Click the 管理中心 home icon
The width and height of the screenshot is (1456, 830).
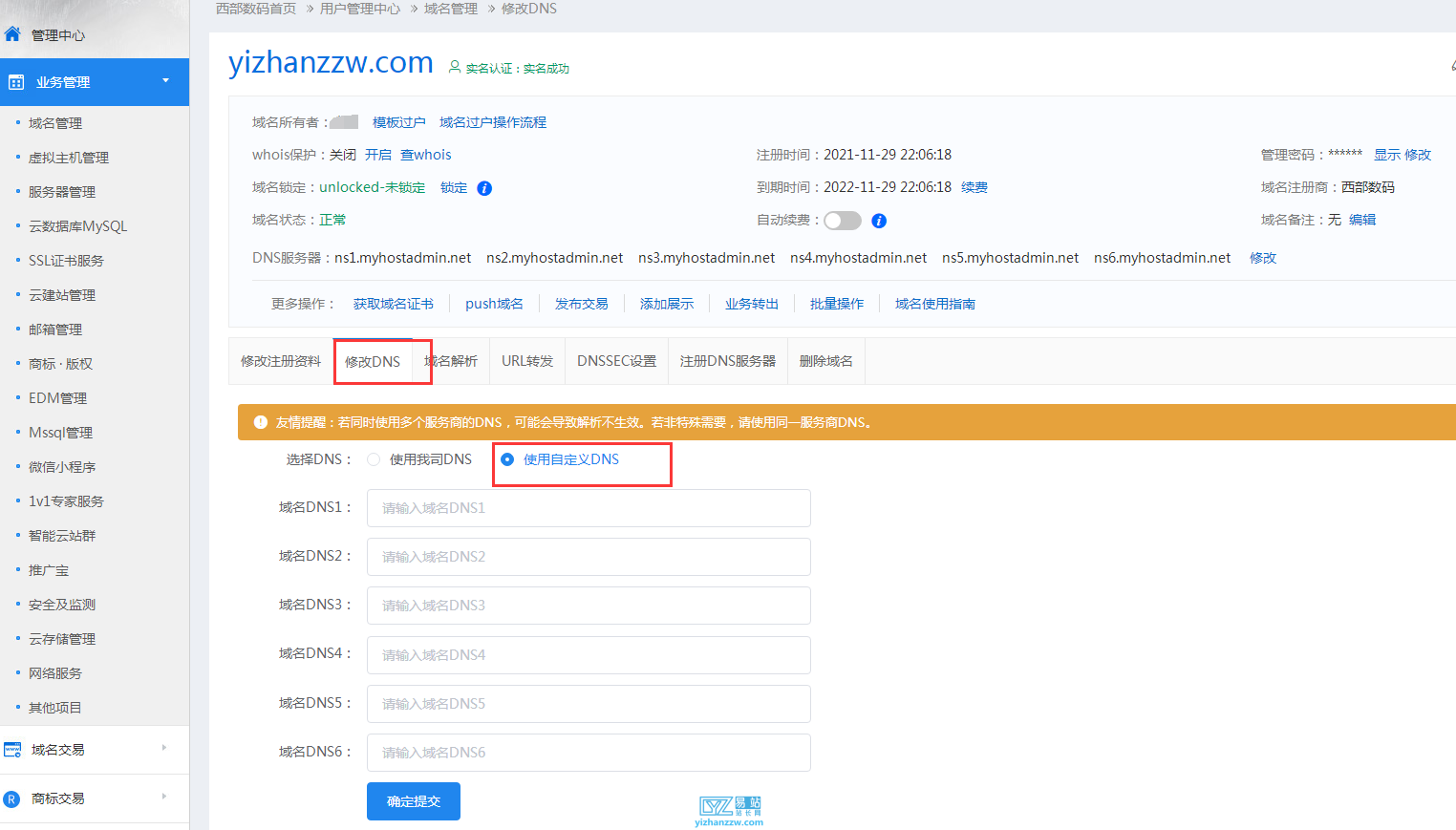coord(13,34)
